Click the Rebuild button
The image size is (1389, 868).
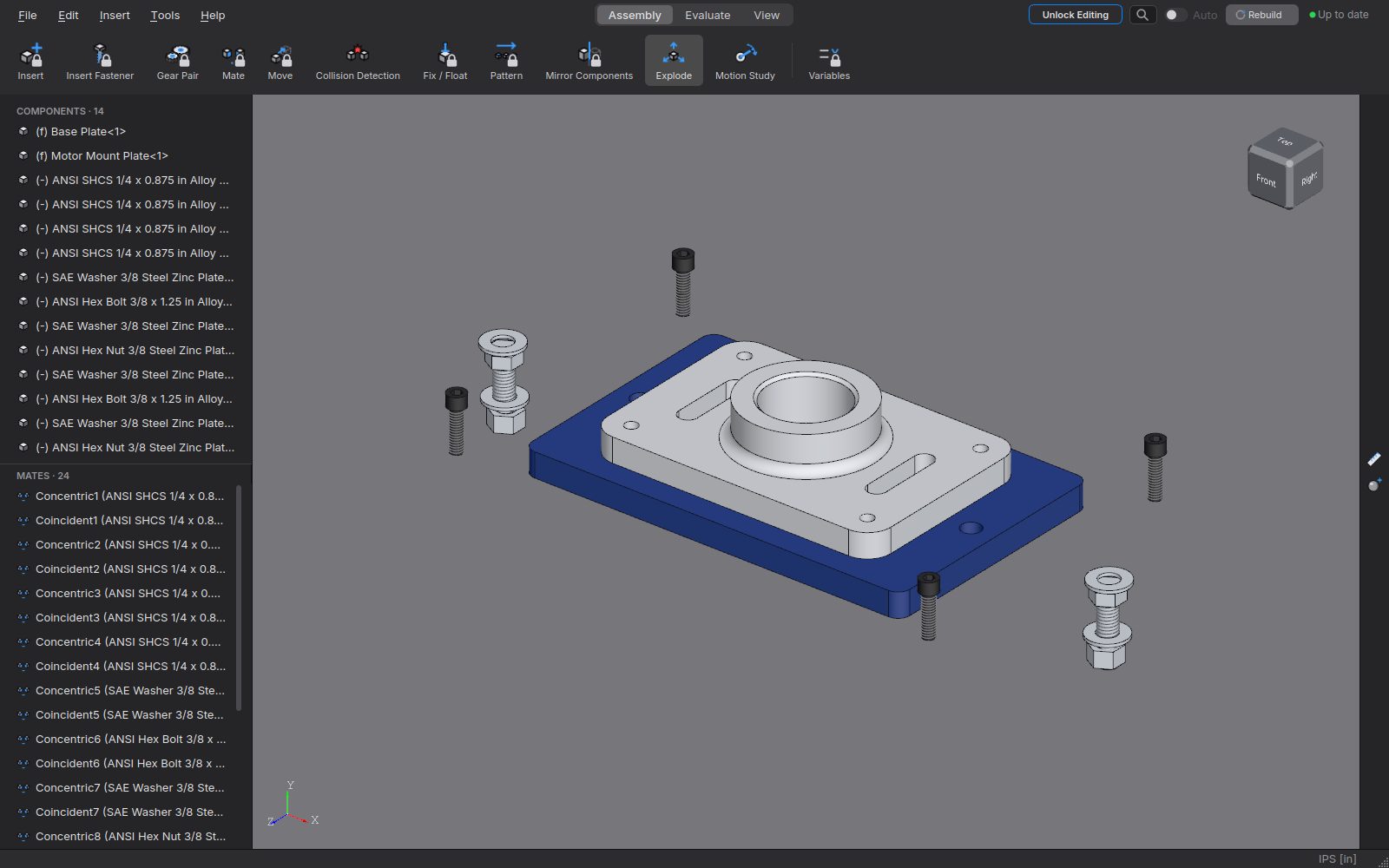pyautogui.click(x=1261, y=15)
